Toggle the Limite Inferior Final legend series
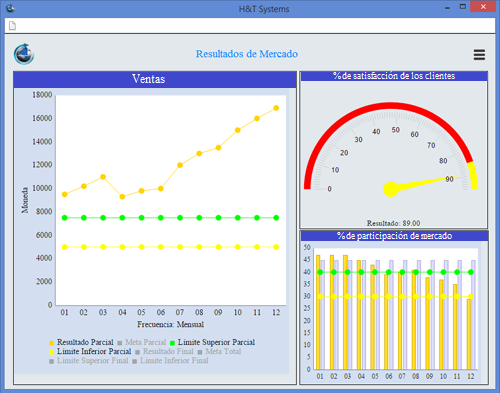 pos(170,361)
